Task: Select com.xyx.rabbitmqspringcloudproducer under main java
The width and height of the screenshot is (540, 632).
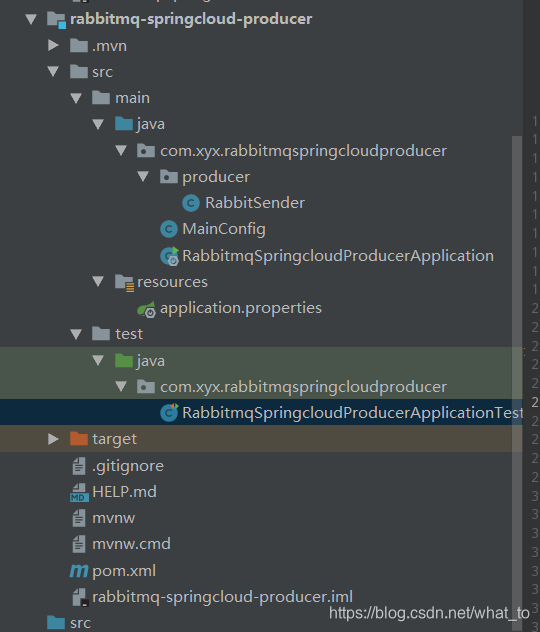Action: coord(303,151)
